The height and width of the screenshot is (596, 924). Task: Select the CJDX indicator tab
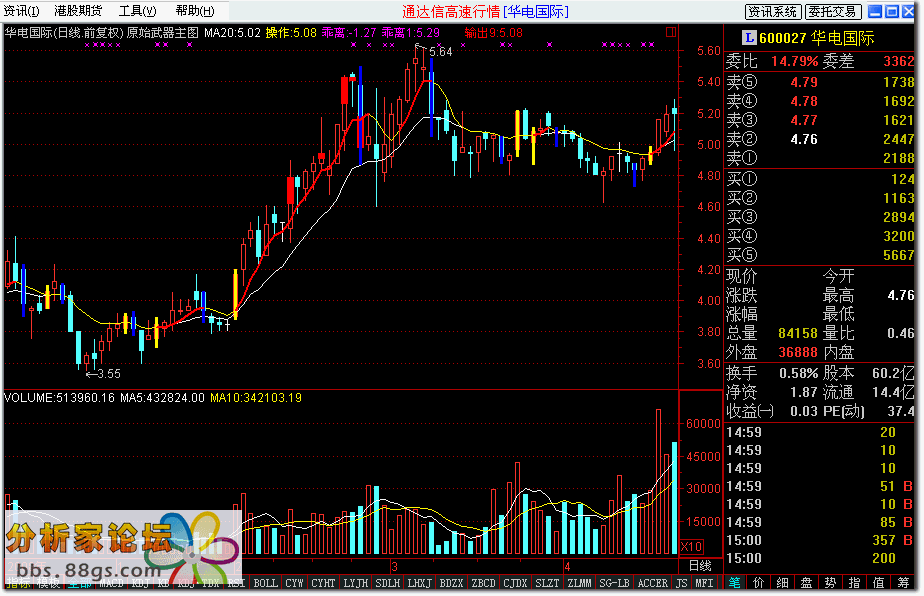[x=515, y=583]
